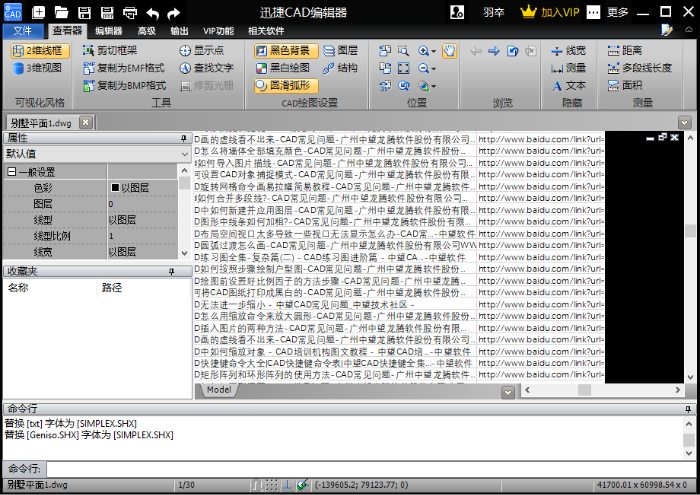Switch to 3维视图 view mode

coord(38,68)
